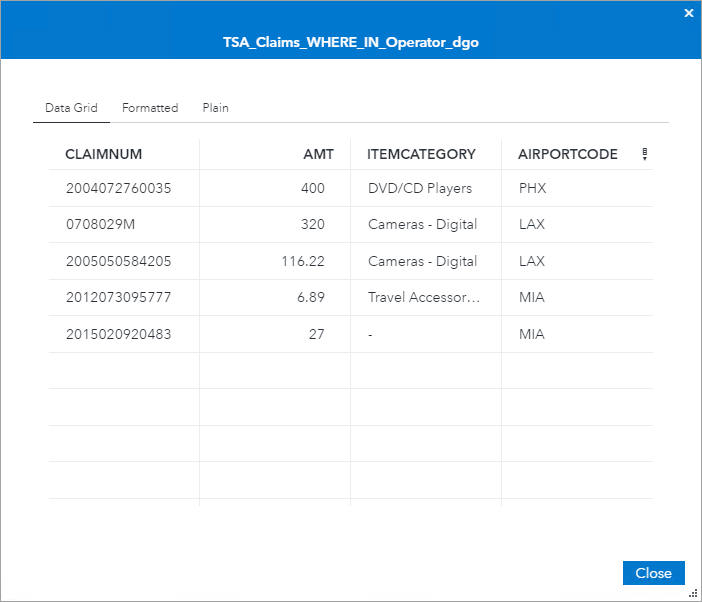Select the amount 116.22 cell
This screenshot has width=702, height=602.
click(x=275, y=261)
